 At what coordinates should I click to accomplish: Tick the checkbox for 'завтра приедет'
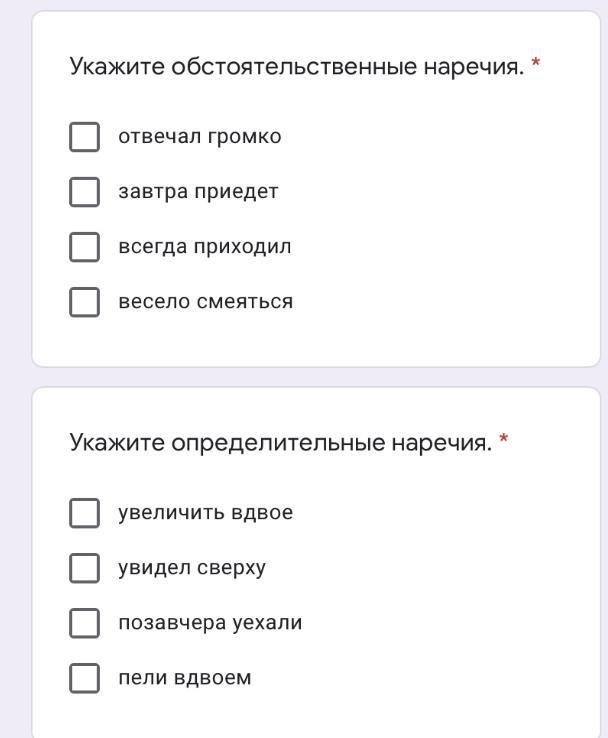(85, 192)
